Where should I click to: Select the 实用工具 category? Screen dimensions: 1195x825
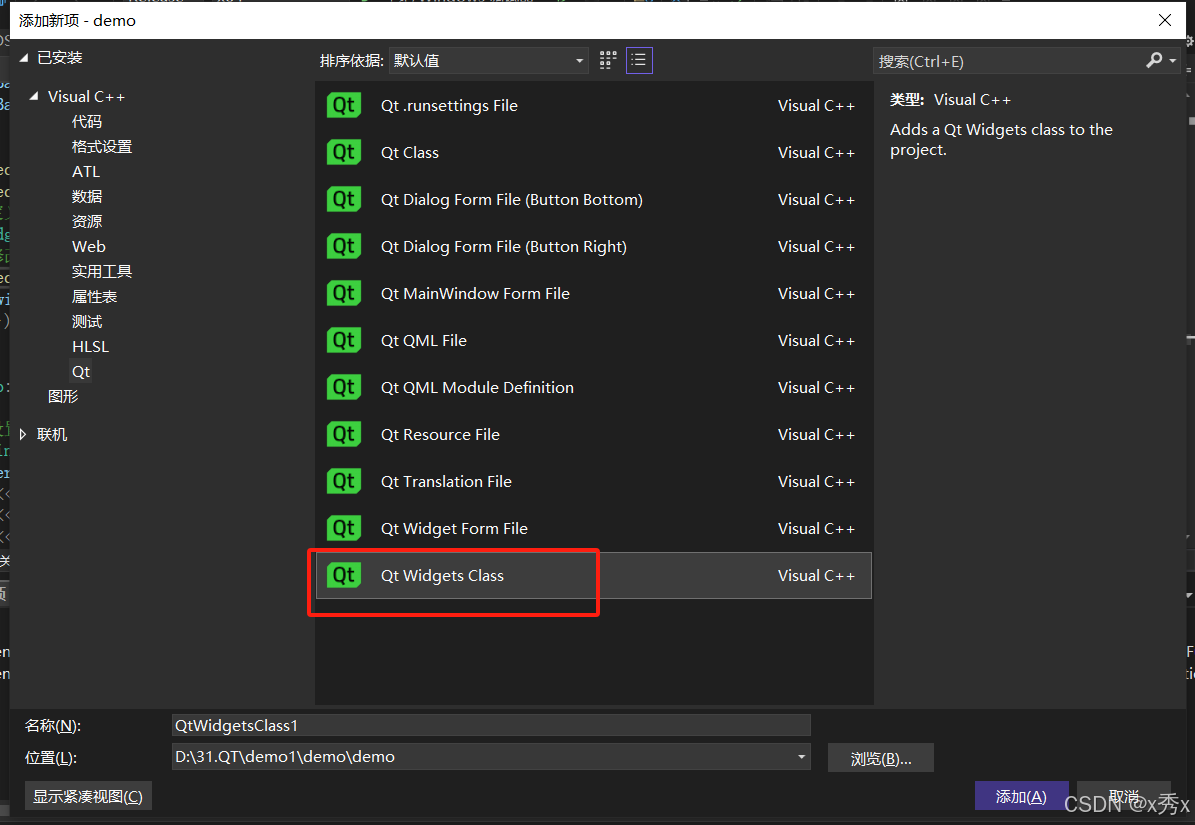pos(101,271)
